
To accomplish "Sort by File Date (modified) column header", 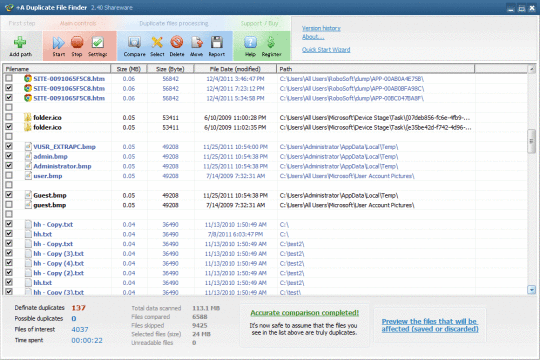I will (x=235, y=69).
